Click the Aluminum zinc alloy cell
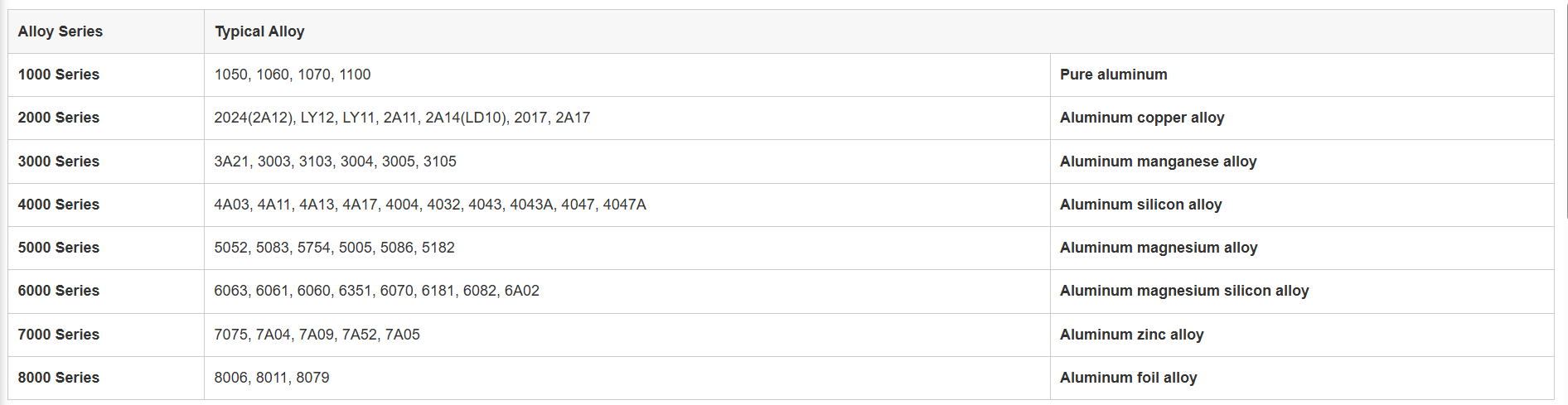1568x405 pixels. (x=1302, y=335)
